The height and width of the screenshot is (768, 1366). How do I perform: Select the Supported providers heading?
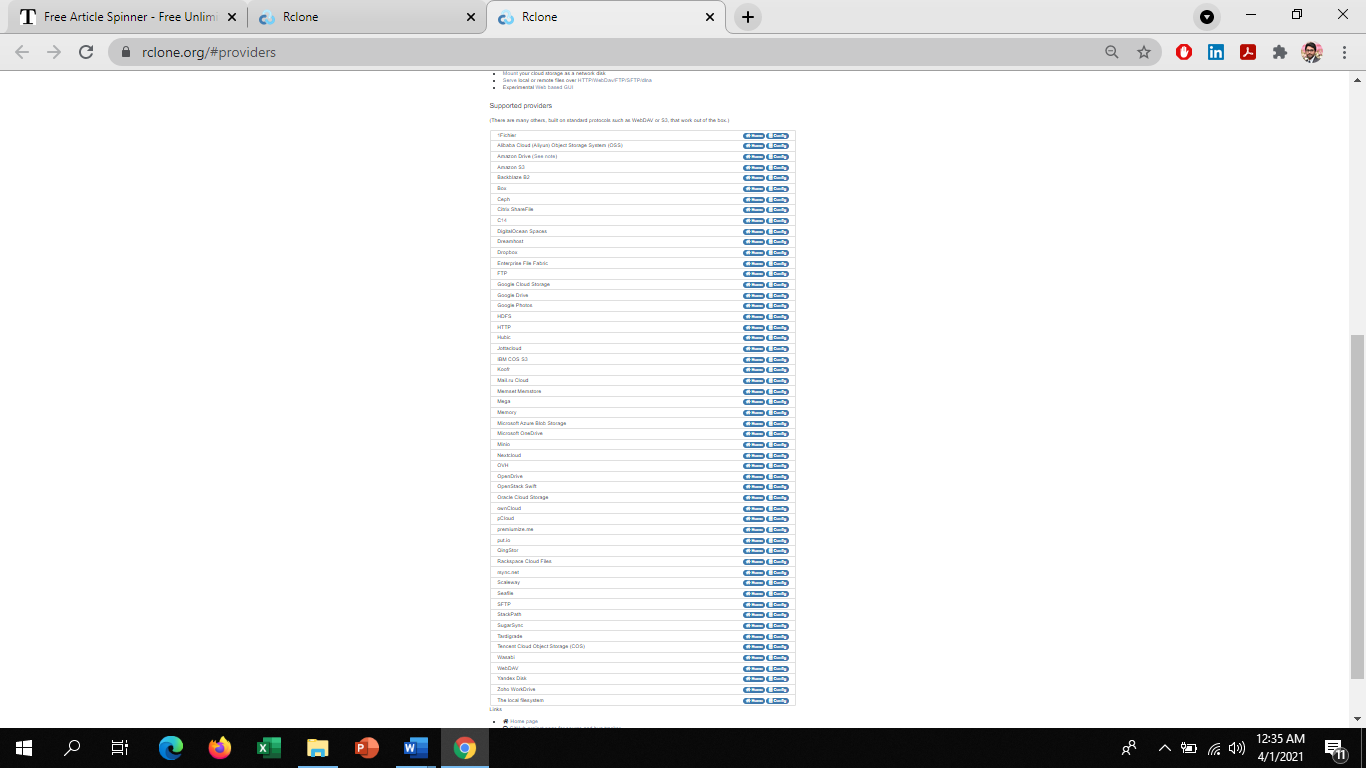click(521, 105)
